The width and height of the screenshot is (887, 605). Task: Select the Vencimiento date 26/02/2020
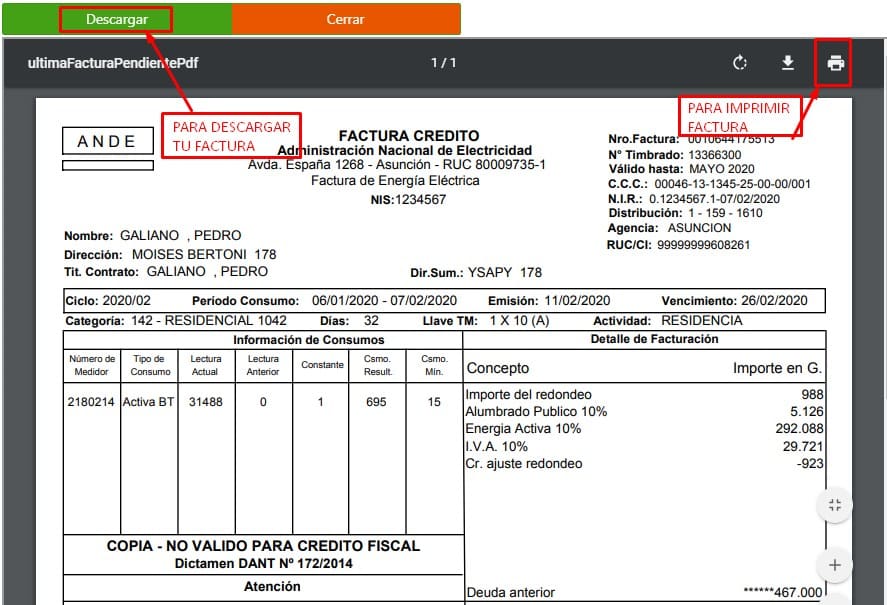click(774, 301)
